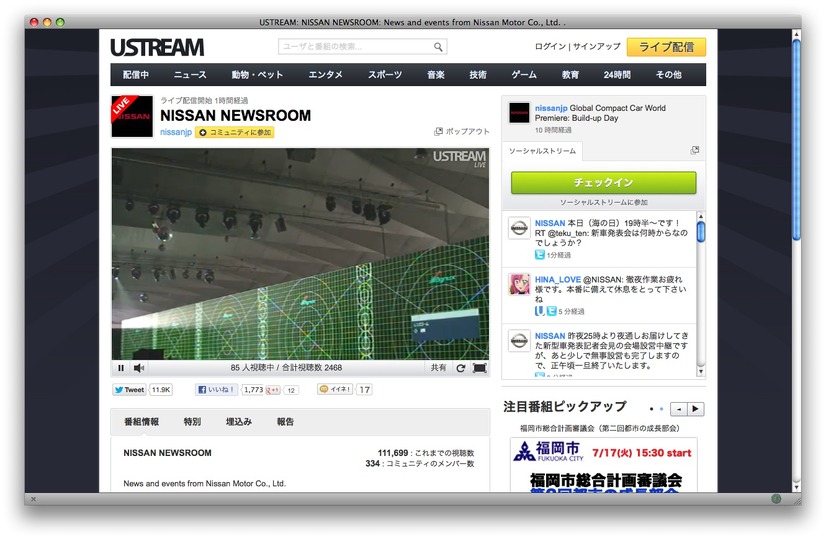826x539 pixels.
Task: Select the 技術 navigation item
Action: 478,75
